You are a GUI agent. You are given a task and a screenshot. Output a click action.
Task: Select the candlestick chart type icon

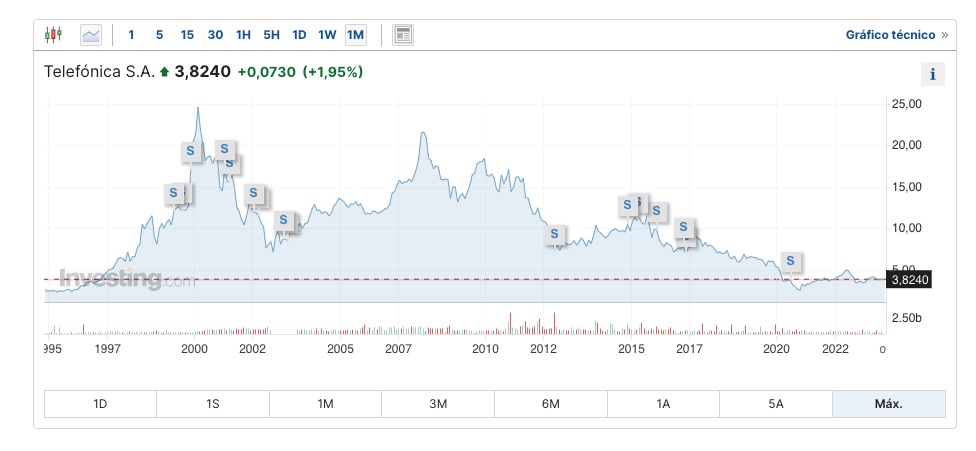click(53, 35)
